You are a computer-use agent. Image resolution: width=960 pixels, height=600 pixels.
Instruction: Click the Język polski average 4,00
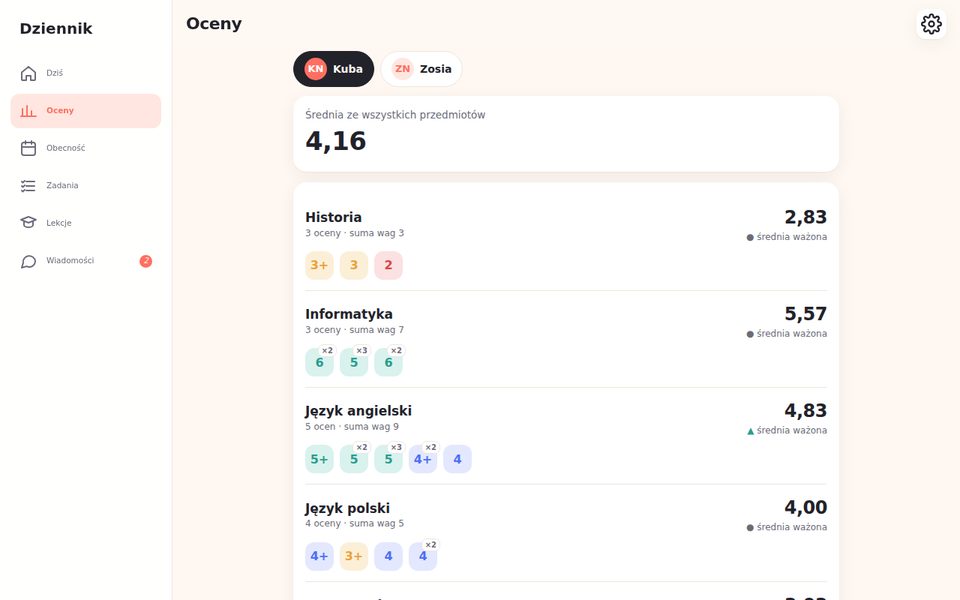point(806,508)
